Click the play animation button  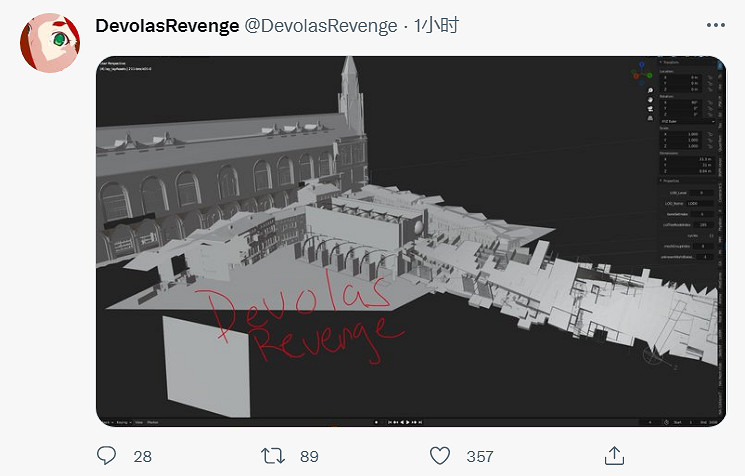408,422
